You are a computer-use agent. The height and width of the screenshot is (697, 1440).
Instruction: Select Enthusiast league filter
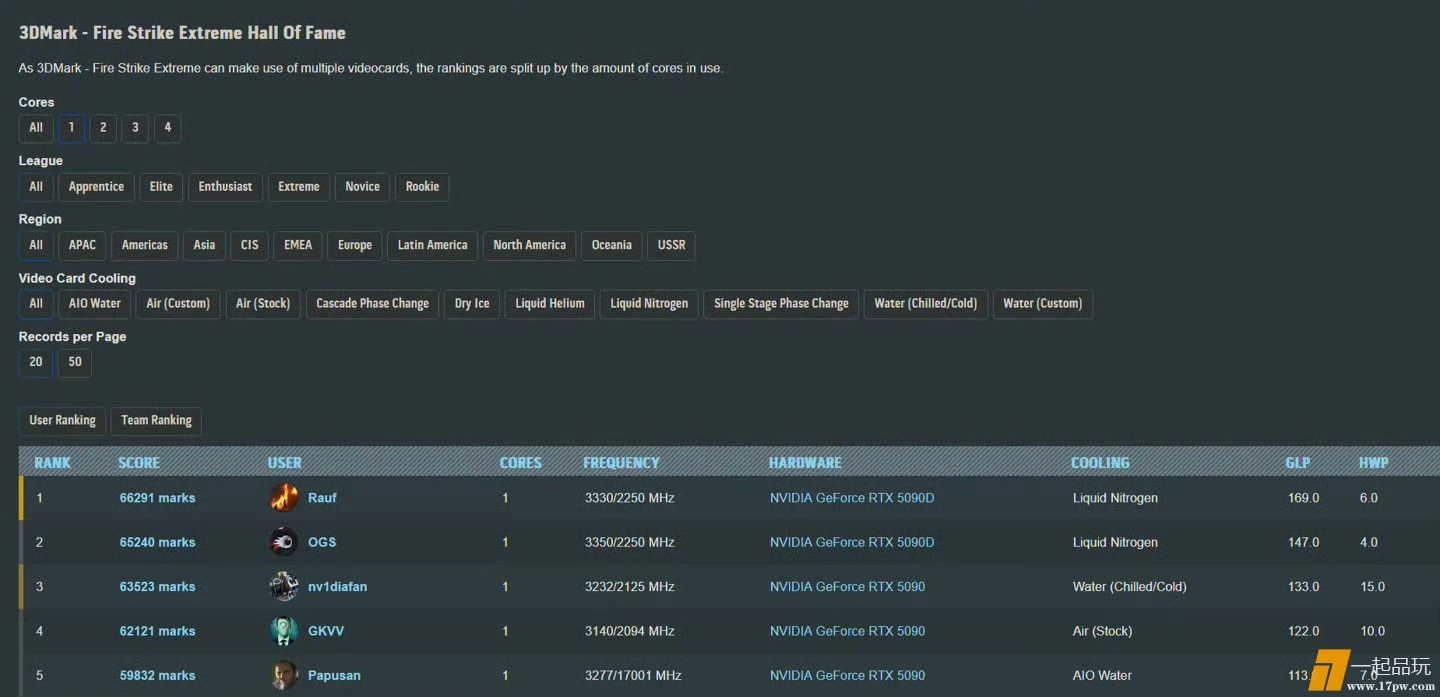[225, 187]
